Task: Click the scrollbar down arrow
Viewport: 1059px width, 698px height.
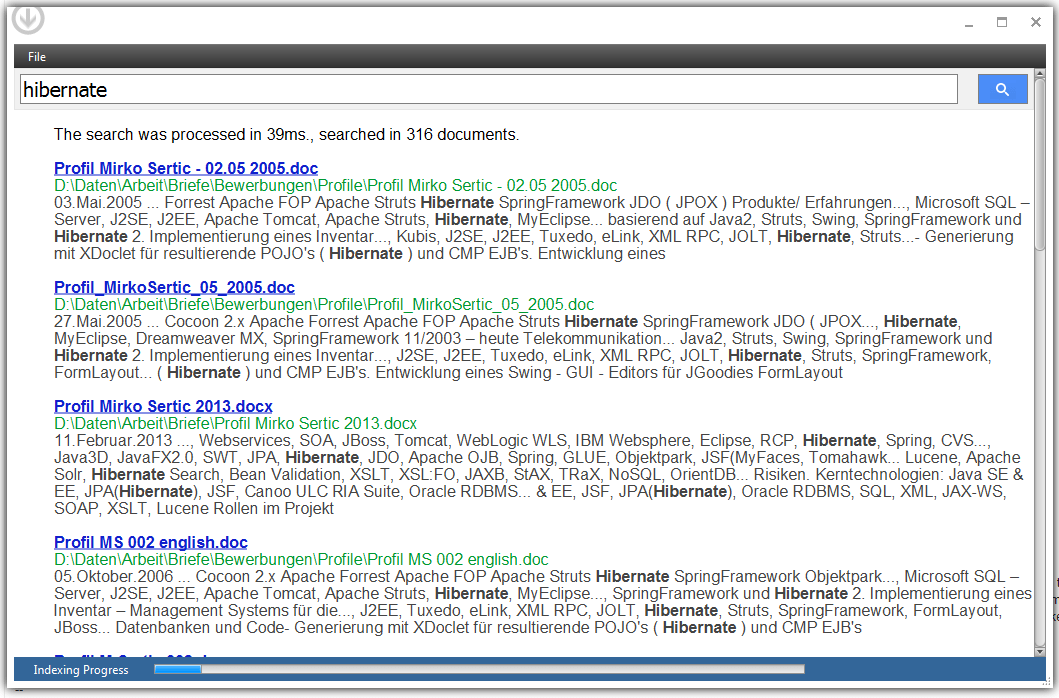Action: (x=1040, y=651)
